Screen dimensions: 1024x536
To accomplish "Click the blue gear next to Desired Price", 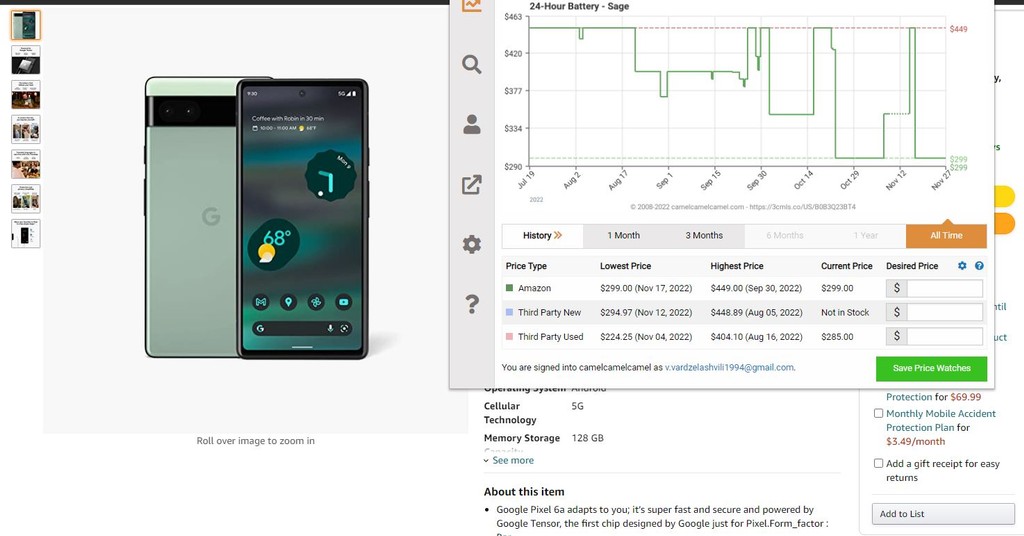I will coord(962,266).
